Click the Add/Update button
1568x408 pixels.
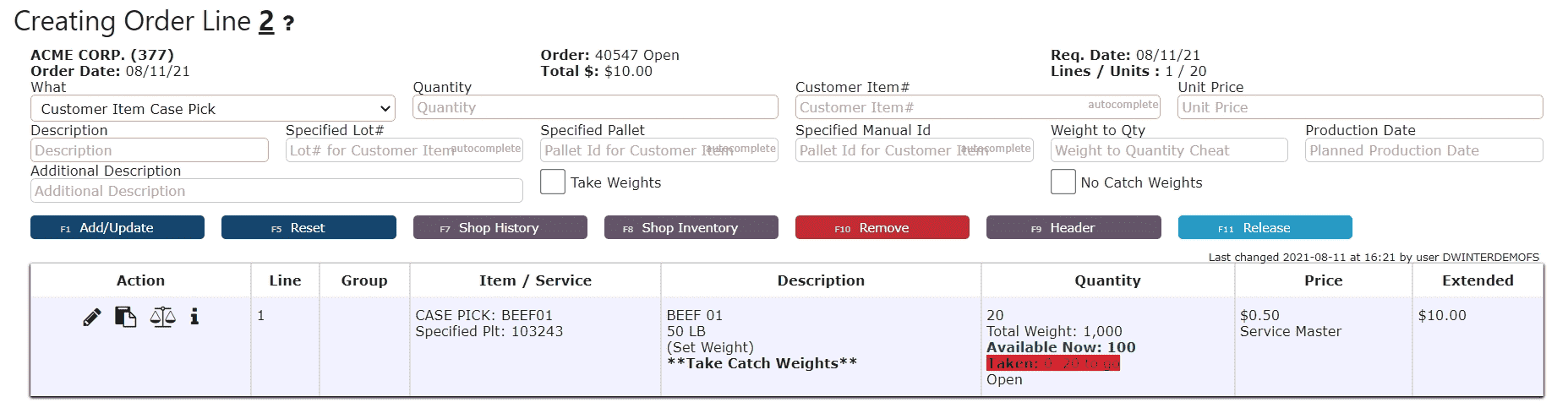pos(117,227)
